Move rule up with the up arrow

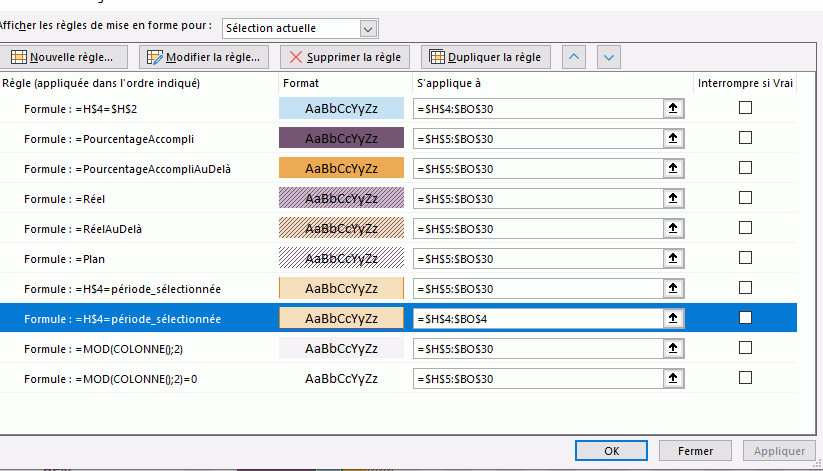pyautogui.click(x=575, y=57)
